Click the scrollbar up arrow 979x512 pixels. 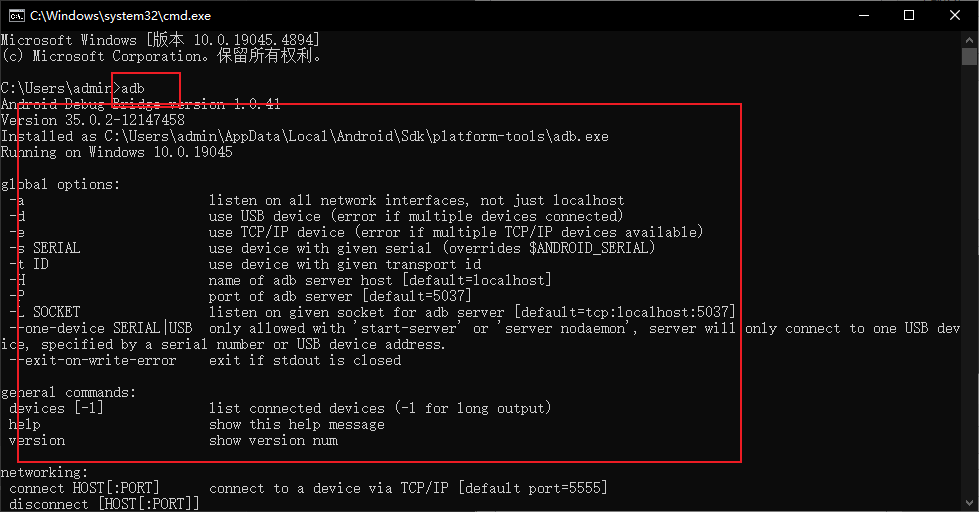tap(969, 39)
